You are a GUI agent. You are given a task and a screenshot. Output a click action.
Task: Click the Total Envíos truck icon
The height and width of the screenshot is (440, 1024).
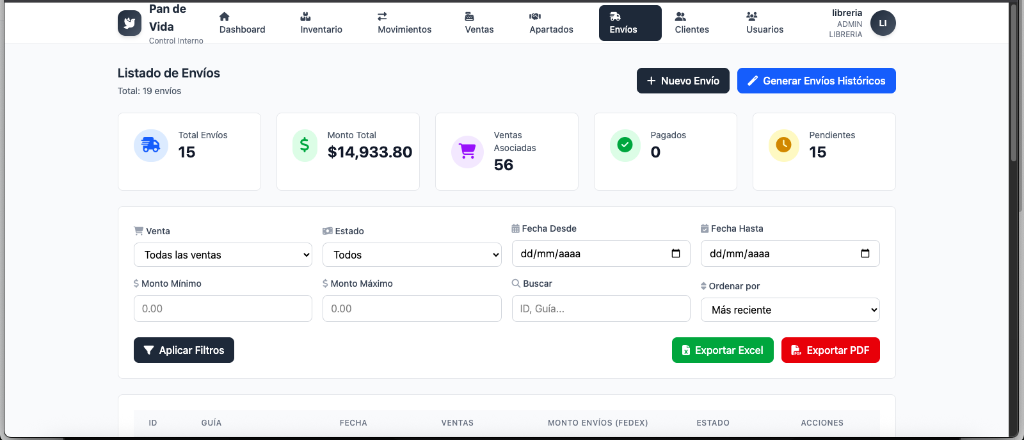tap(151, 145)
